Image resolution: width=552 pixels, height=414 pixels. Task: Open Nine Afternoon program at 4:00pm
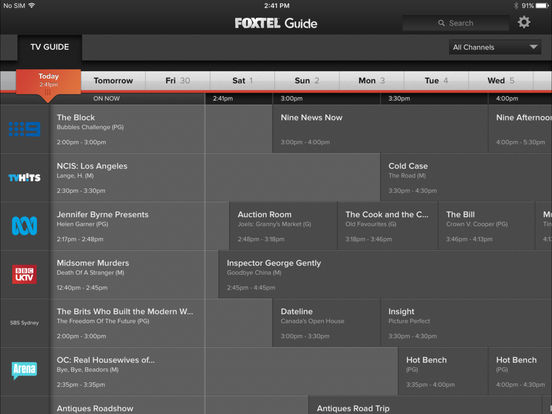tap(520, 129)
